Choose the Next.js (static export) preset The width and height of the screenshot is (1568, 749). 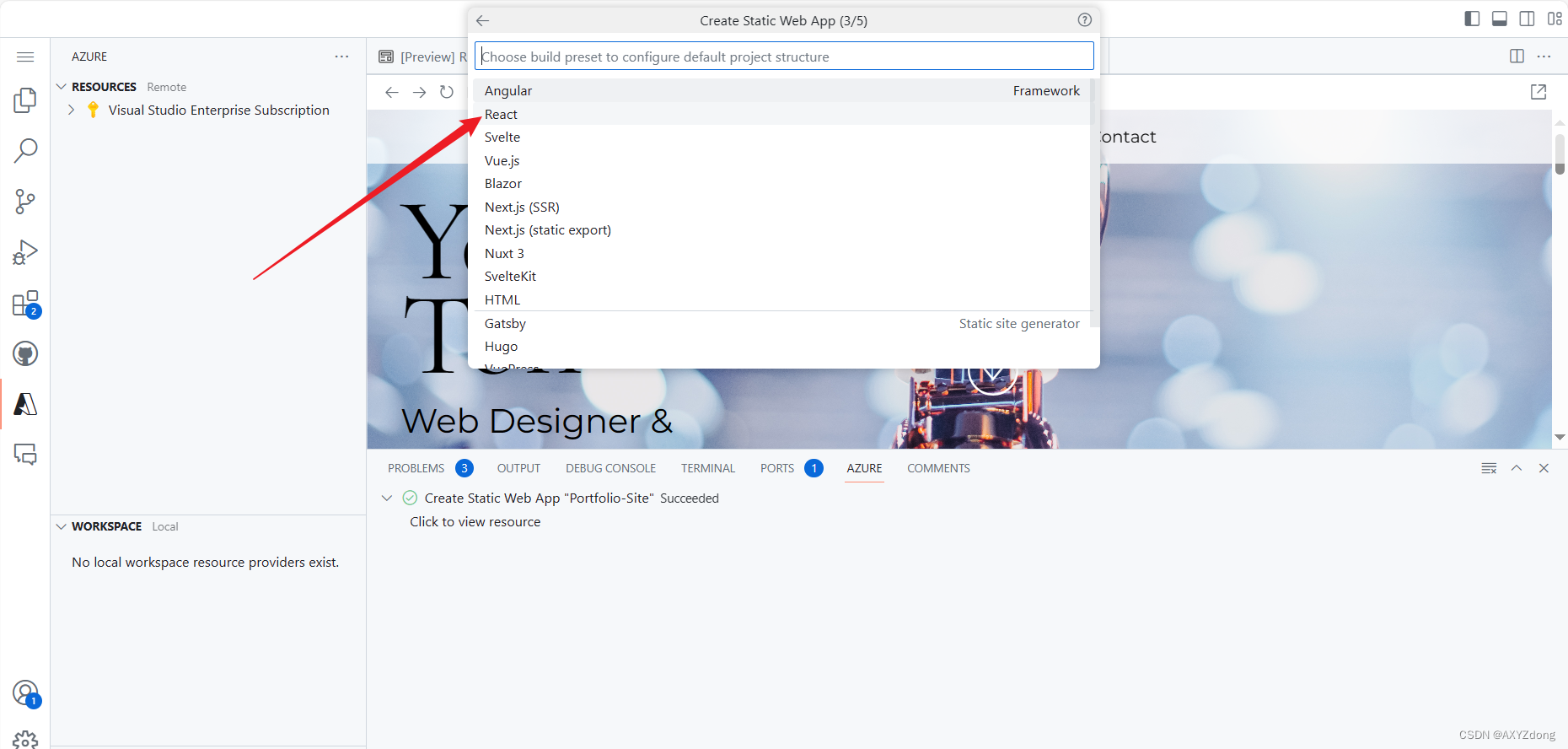783,230
